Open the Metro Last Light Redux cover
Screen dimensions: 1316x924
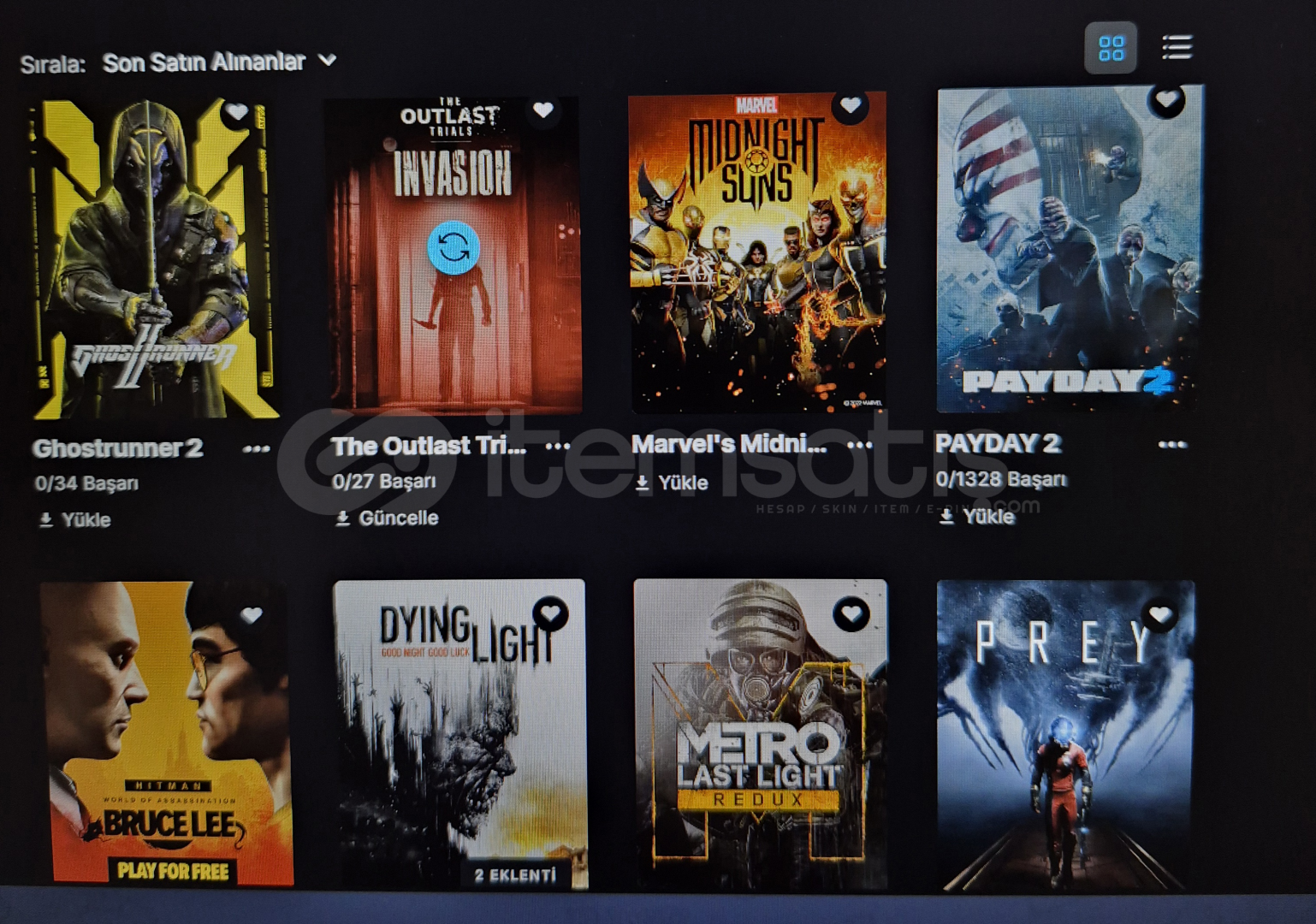click(x=761, y=735)
